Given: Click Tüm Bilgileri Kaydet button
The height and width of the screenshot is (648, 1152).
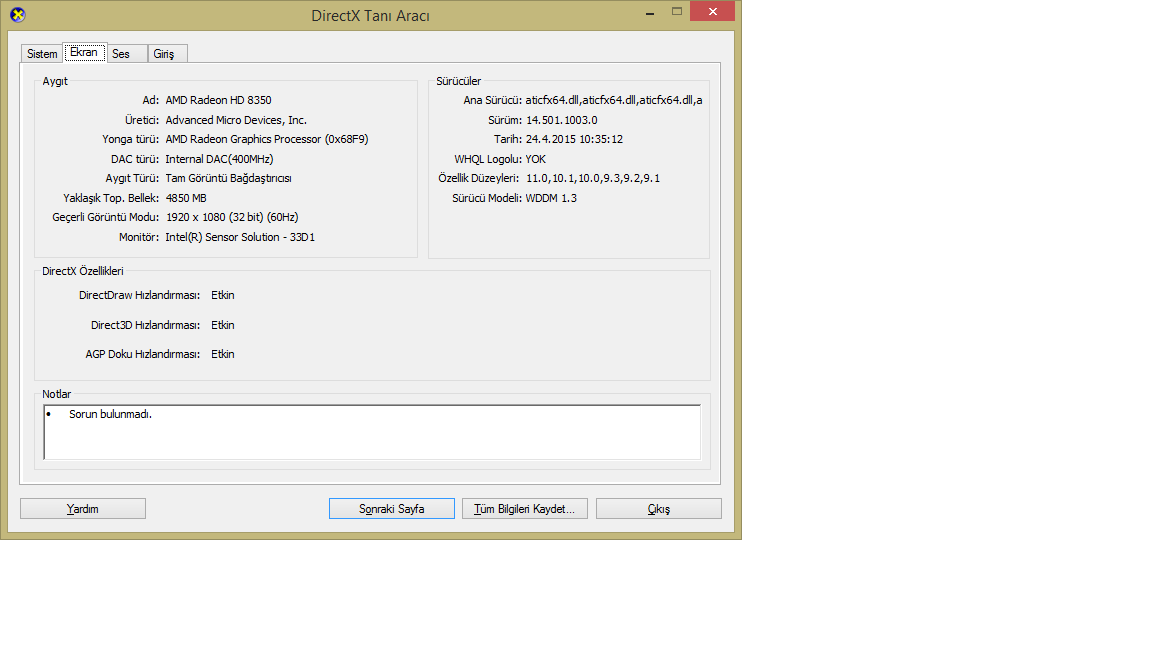Looking at the screenshot, I should point(525,508).
